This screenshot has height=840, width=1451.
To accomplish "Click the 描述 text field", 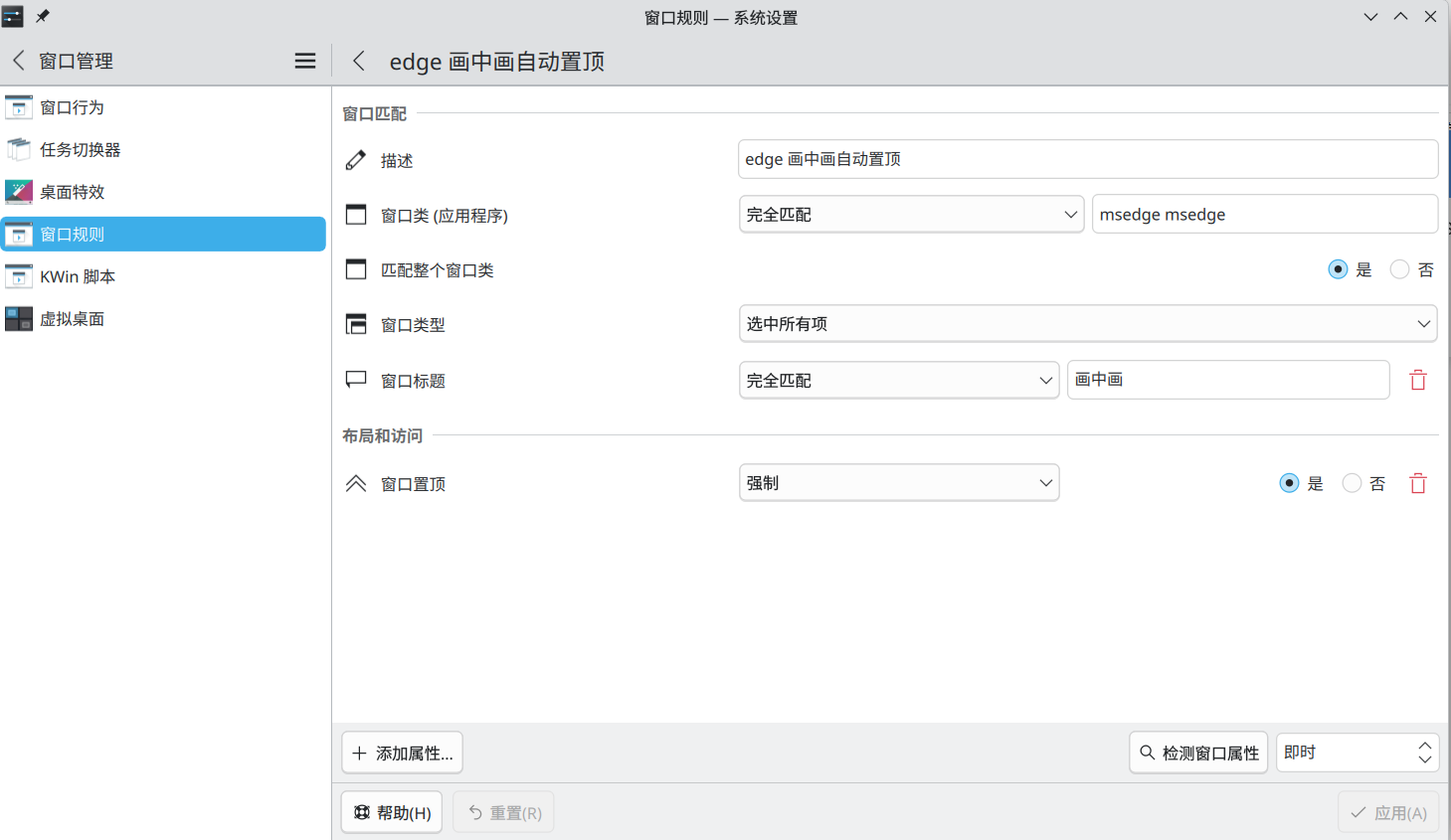I will pyautogui.click(x=1088, y=159).
